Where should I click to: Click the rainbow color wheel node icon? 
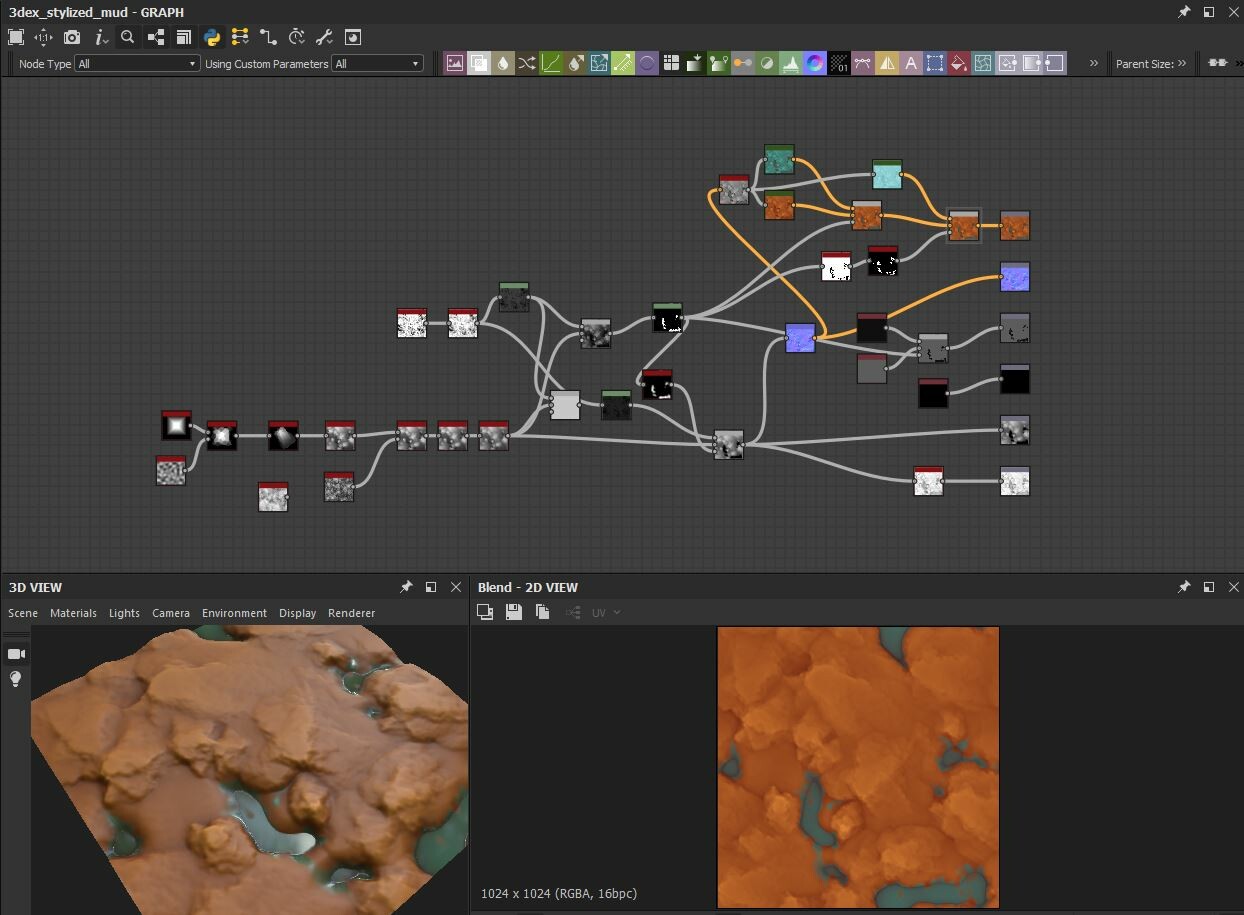pos(812,62)
